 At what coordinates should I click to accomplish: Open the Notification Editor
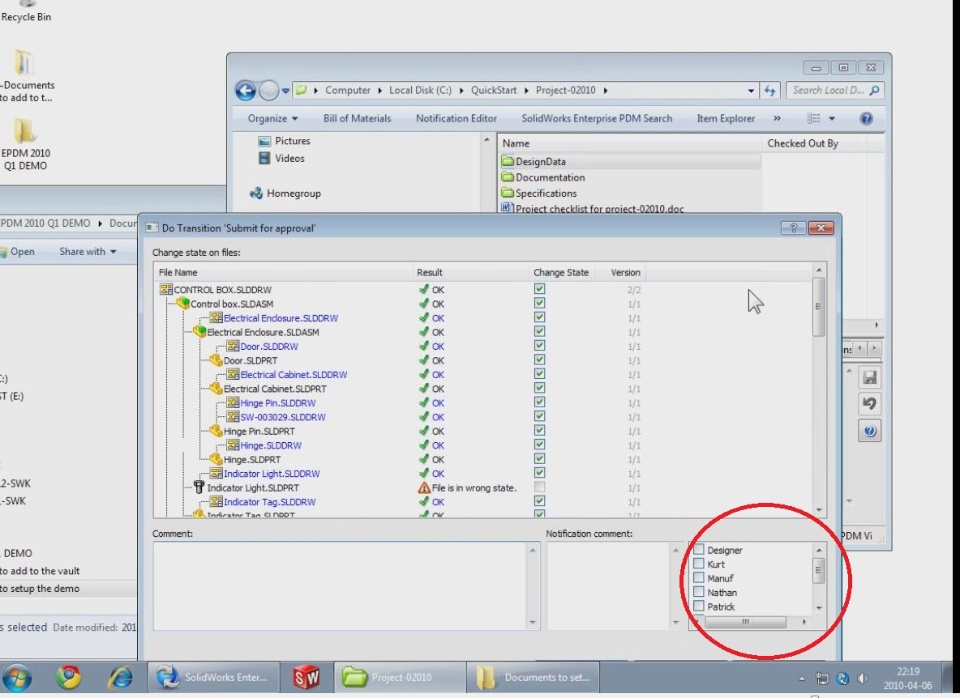point(456,119)
